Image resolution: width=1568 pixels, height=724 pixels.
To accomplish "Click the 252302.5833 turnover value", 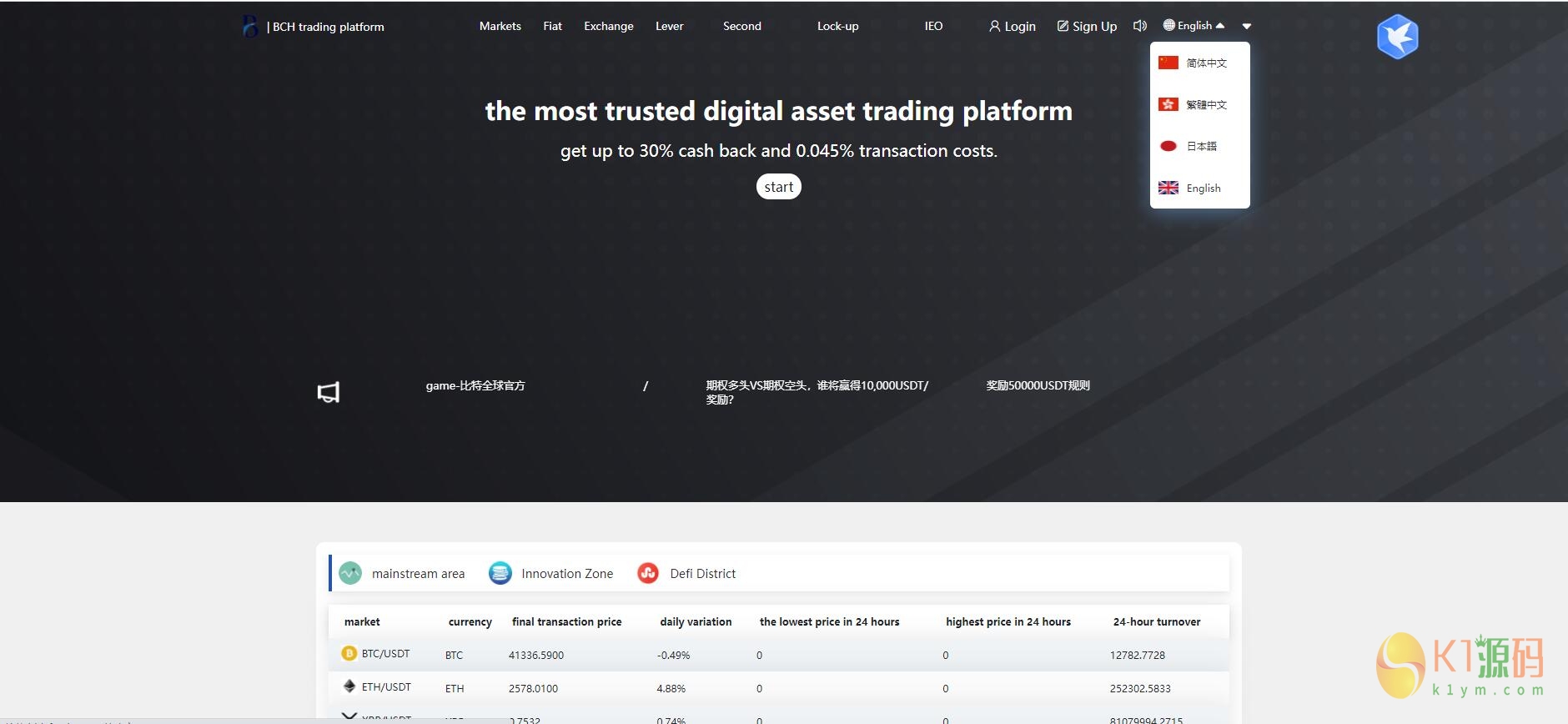I will click(x=1140, y=689).
